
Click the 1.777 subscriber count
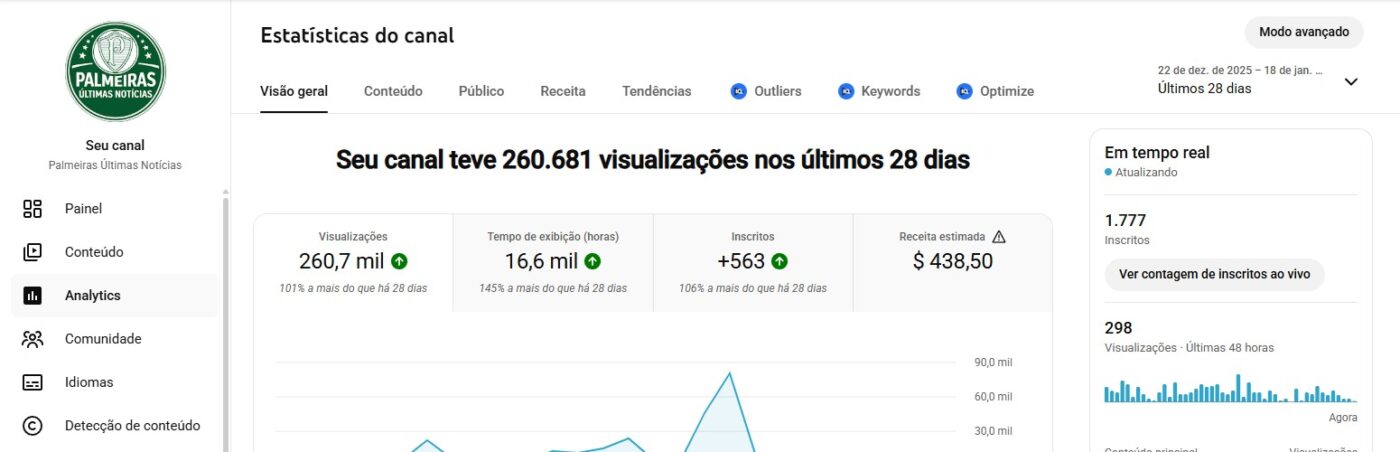pos(1125,221)
